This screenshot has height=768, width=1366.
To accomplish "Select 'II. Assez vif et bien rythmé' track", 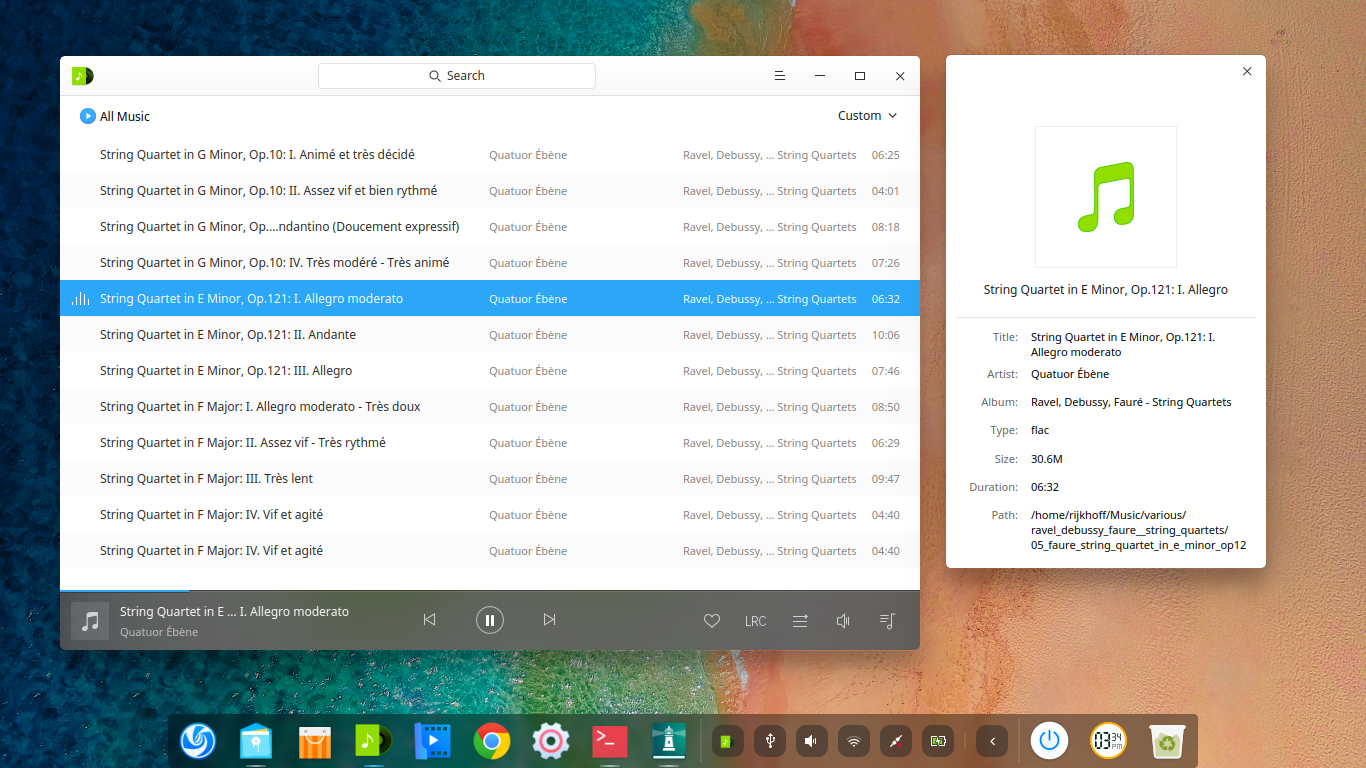I will (x=490, y=191).
